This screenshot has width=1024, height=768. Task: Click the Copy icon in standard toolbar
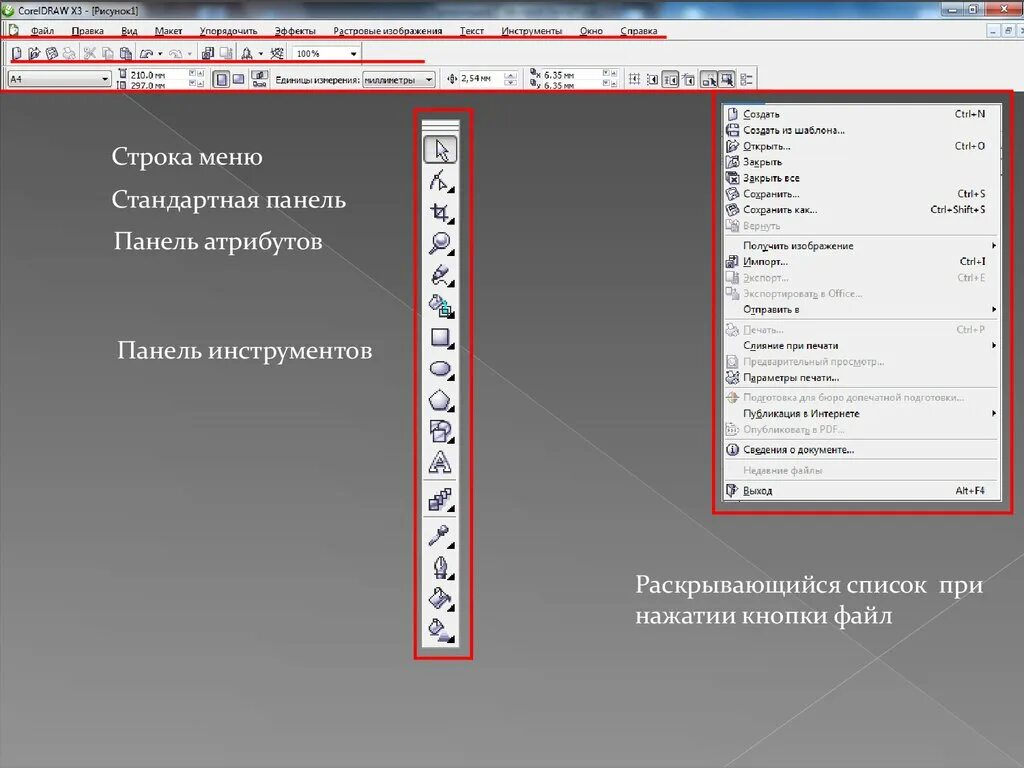tap(107, 53)
